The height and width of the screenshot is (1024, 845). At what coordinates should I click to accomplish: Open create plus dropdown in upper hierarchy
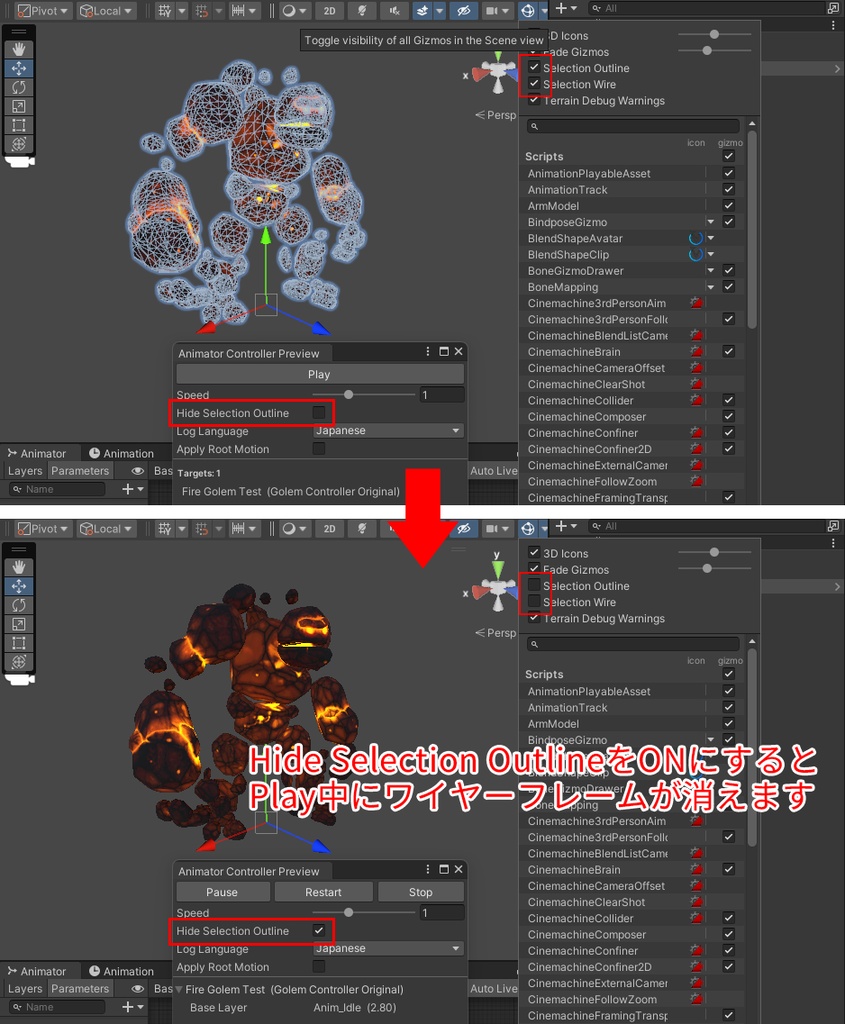coord(566,8)
